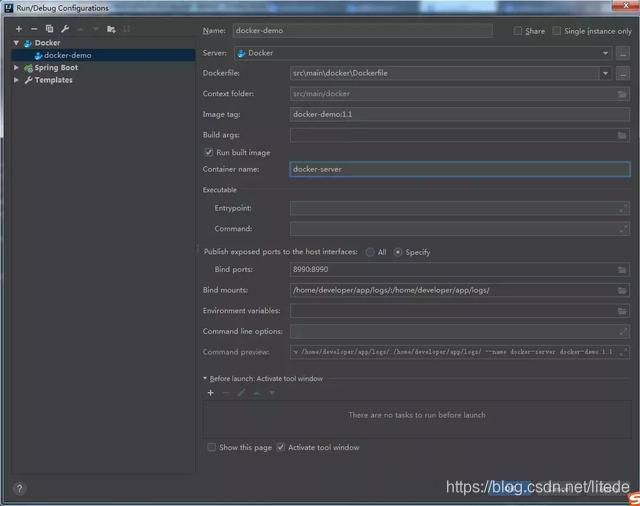Click the Container name field

tap(459, 169)
